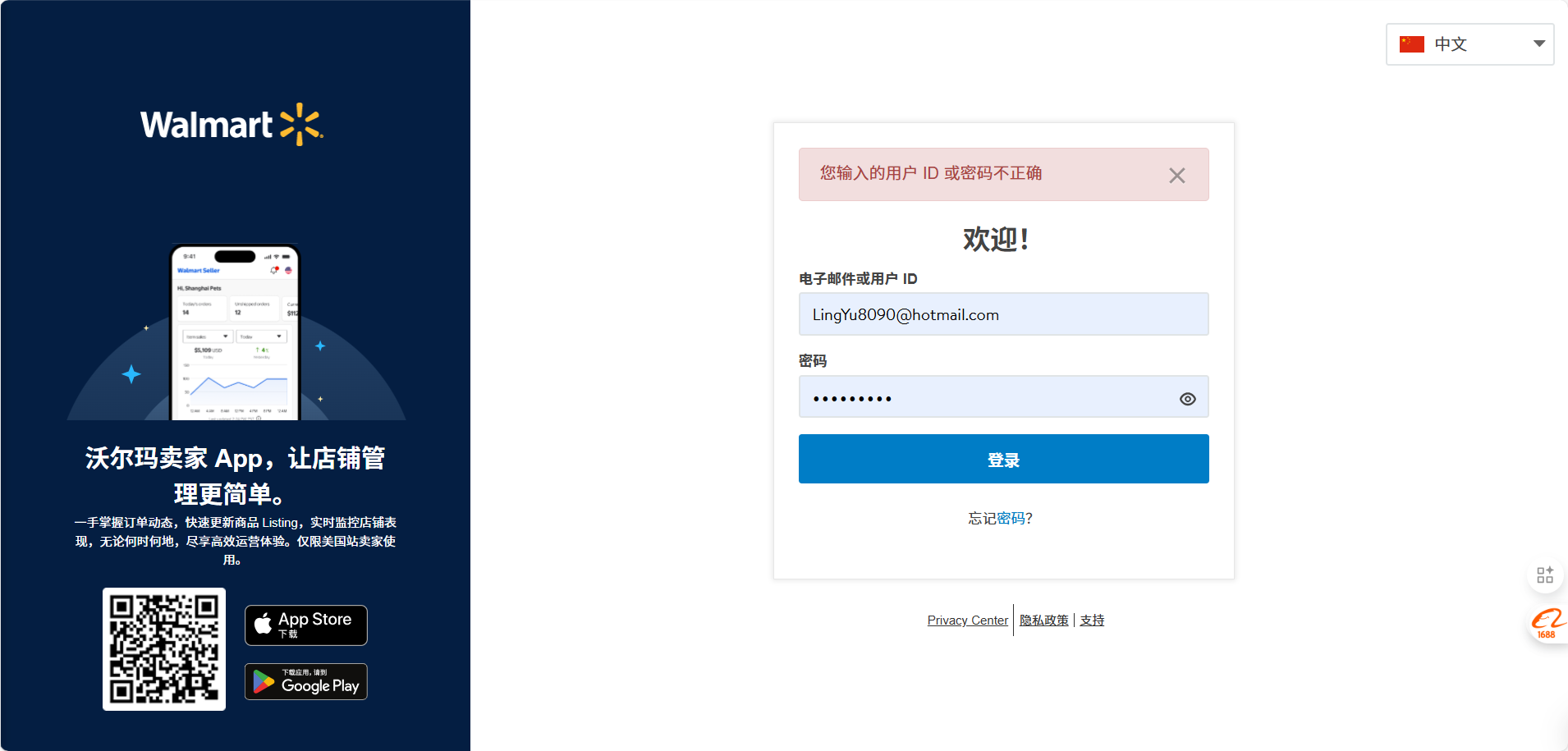Dismiss the incorrect credentials error alert
Image resolution: width=1568 pixels, height=751 pixels.
coord(1176,176)
